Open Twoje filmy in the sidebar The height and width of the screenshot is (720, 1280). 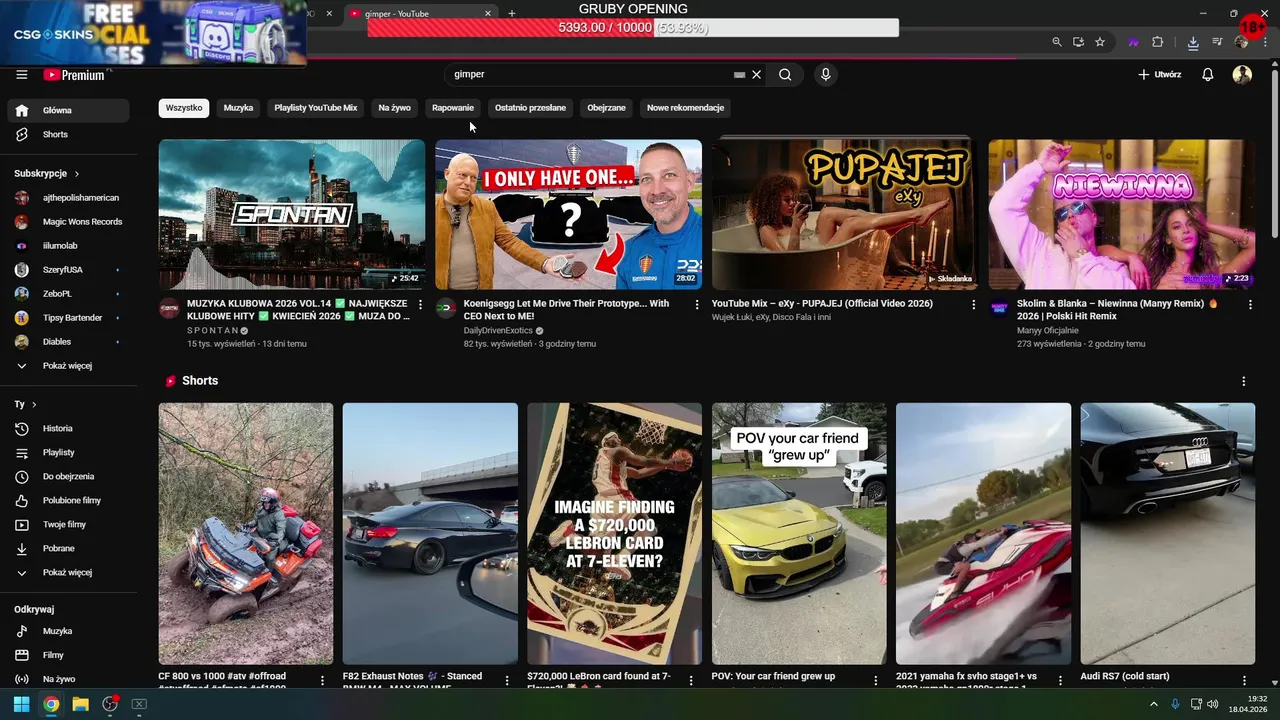pos(68,524)
